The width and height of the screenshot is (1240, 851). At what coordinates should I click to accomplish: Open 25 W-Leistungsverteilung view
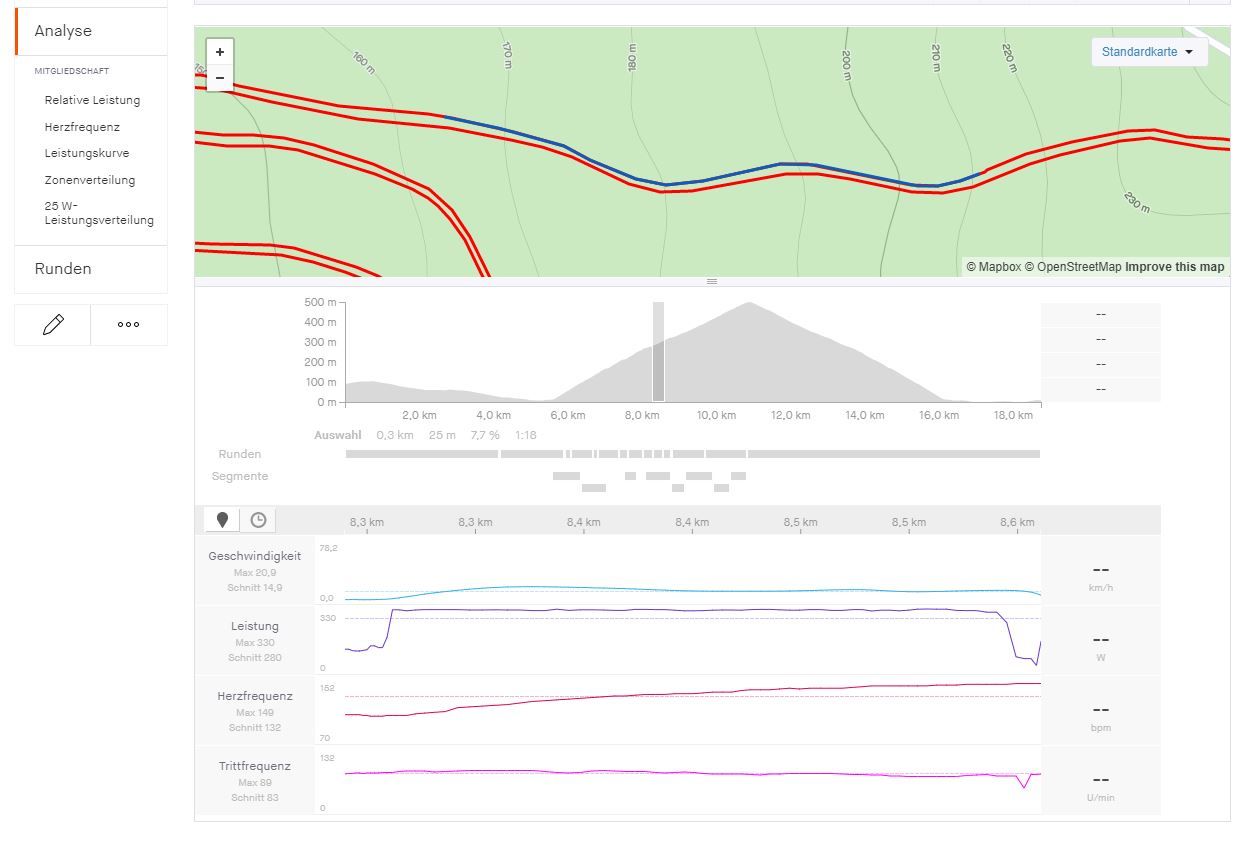(99, 213)
